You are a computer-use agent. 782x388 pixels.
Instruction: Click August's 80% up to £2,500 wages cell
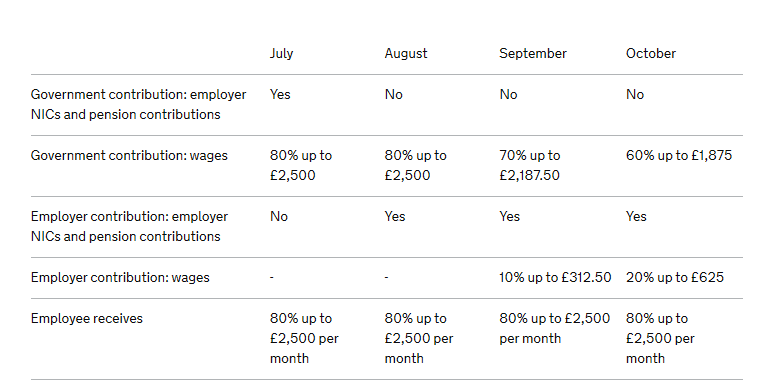click(x=415, y=166)
